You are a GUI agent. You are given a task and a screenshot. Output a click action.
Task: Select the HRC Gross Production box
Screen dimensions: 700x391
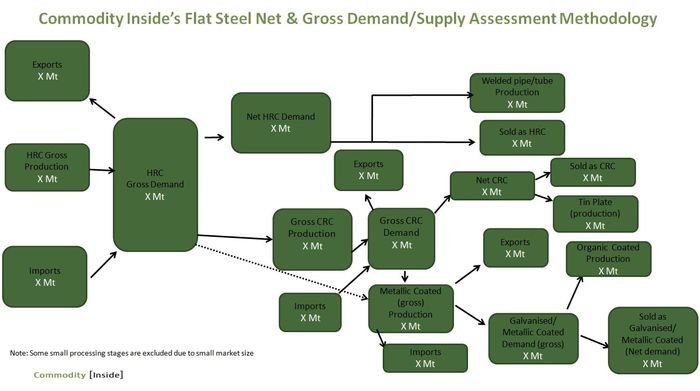click(x=47, y=167)
